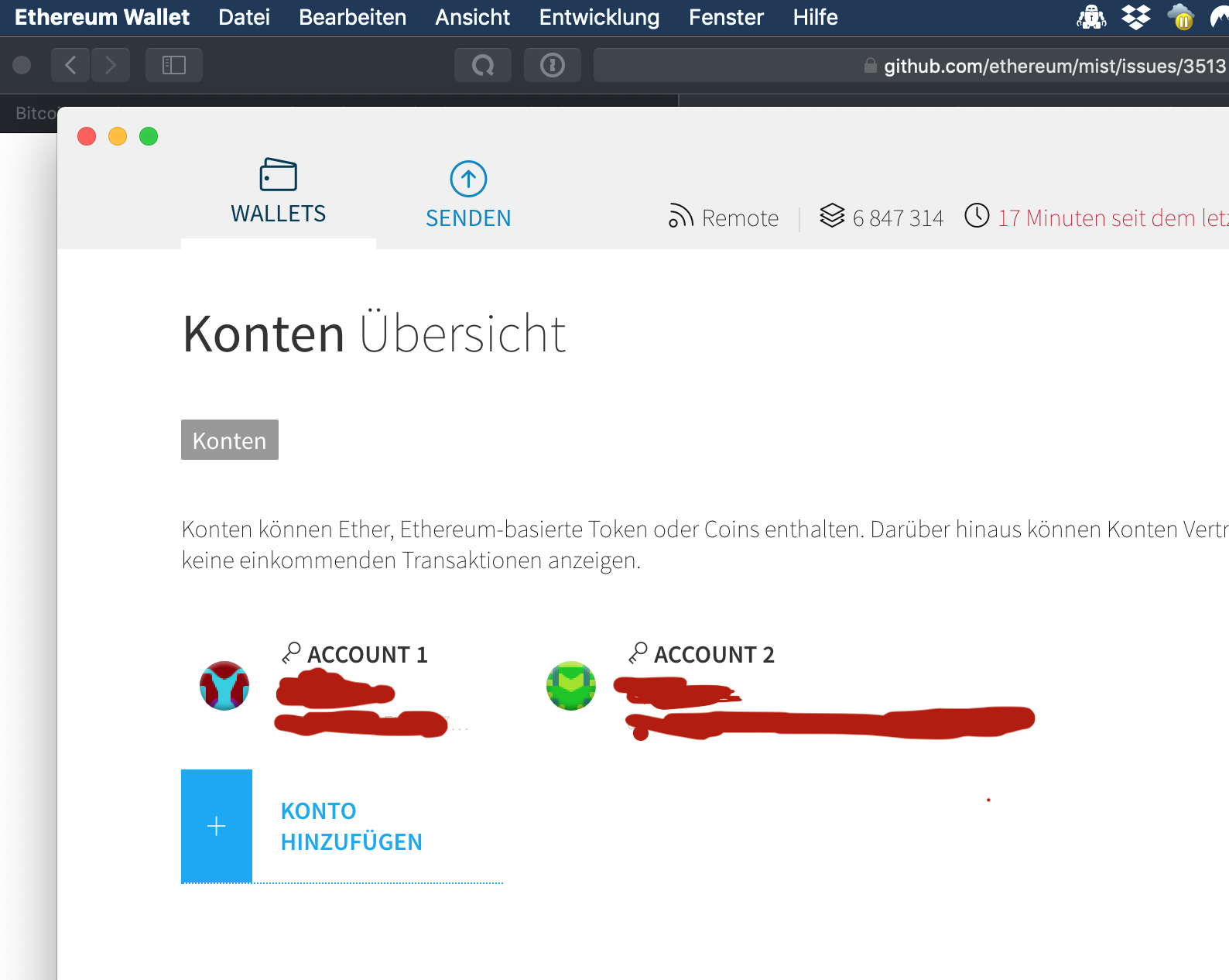Open the Wallets tab
This screenshot has height=980, width=1229.
pyautogui.click(x=279, y=193)
